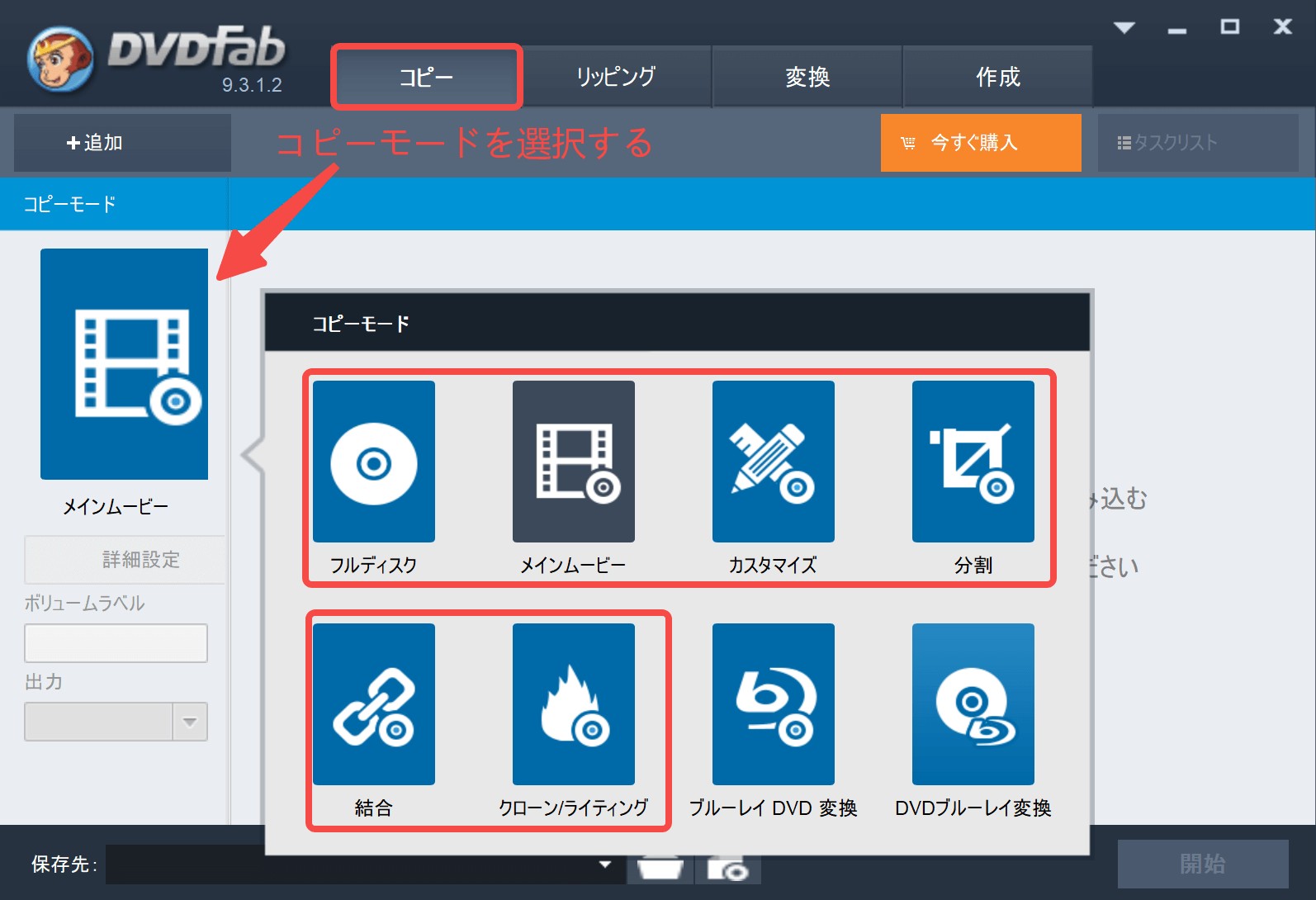Viewport: 1316px width, 900px height.
Task: Open 詳細設定 advanced settings
Action: tap(125, 560)
